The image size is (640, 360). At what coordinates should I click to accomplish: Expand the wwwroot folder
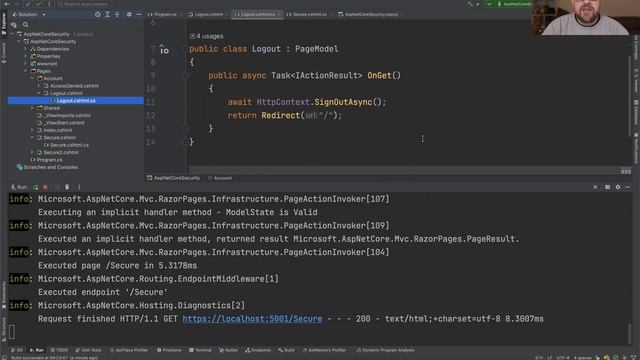(x=25, y=64)
